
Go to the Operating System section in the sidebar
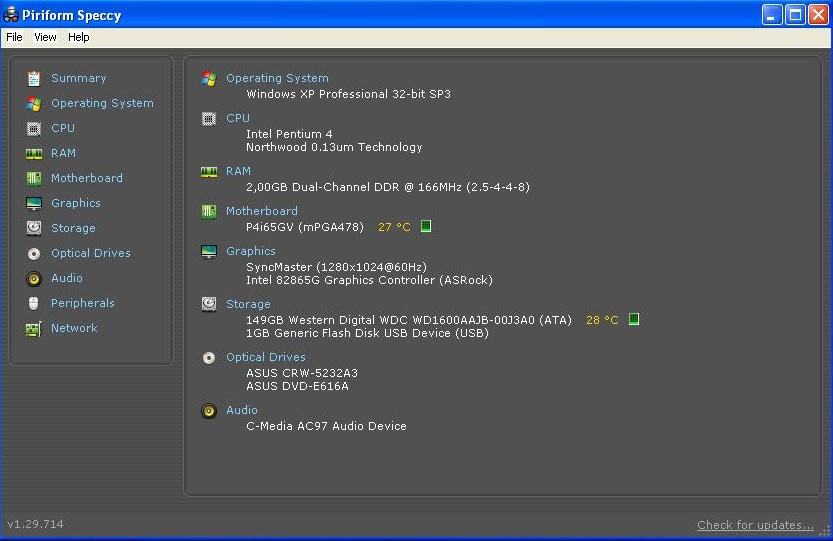coord(102,103)
